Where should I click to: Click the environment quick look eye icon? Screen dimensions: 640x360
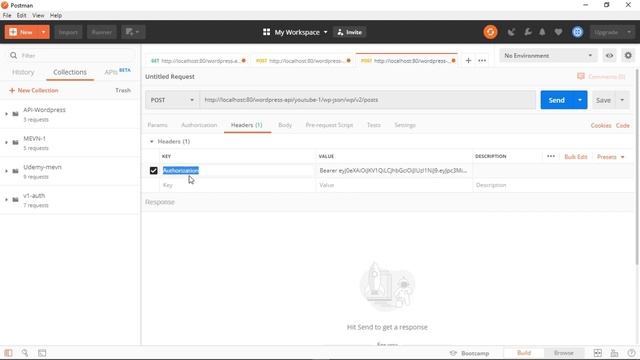click(609, 56)
